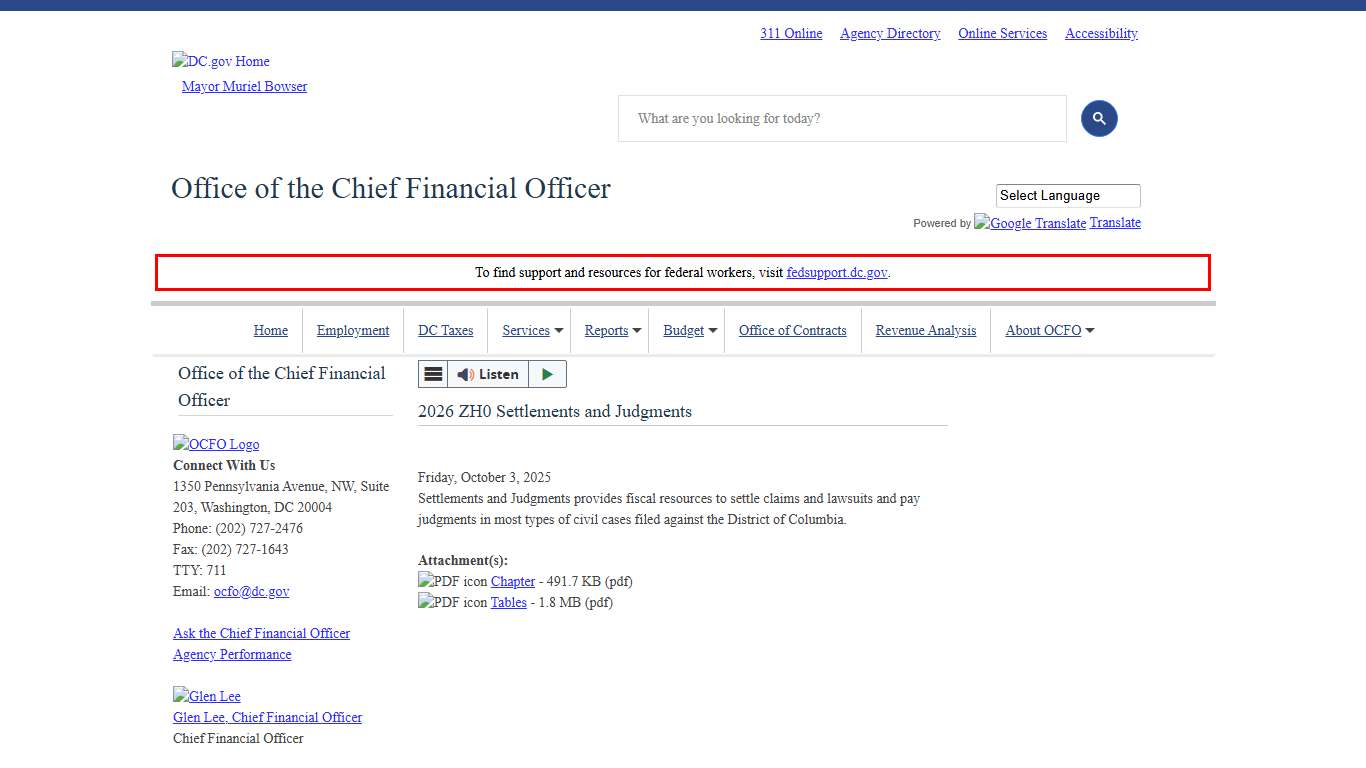This screenshot has width=1366, height=768.
Task: Click the Glen Lee photo thumbnail
Action: point(207,696)
